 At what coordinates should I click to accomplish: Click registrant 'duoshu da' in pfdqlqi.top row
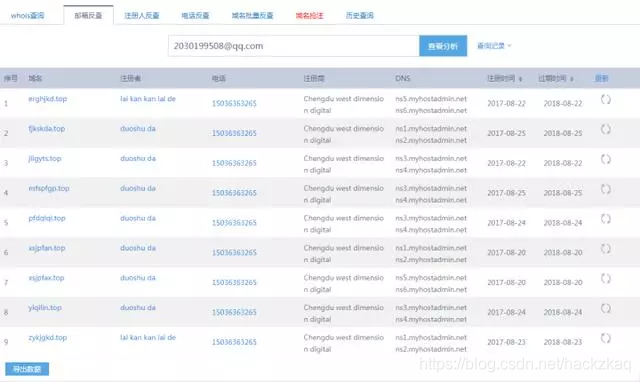pyautogui.click(x=138, y=218)
